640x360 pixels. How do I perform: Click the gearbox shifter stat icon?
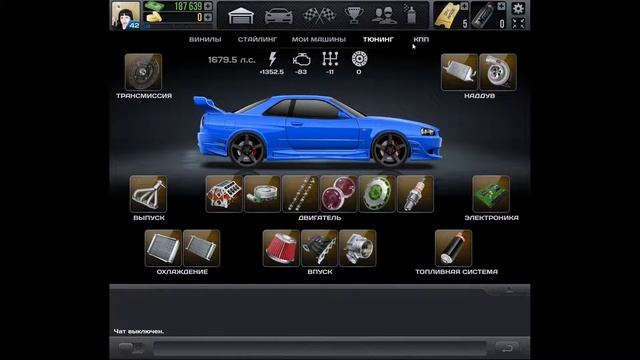(x=330, y=59)
